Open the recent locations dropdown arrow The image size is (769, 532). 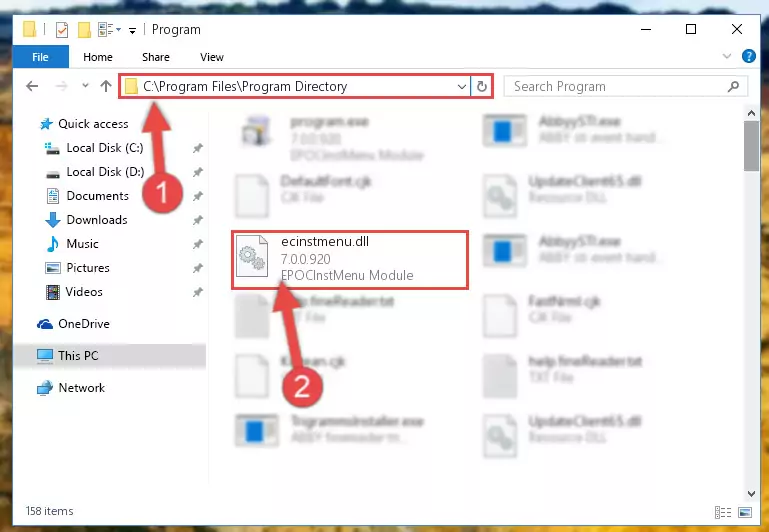pos(85,85)
